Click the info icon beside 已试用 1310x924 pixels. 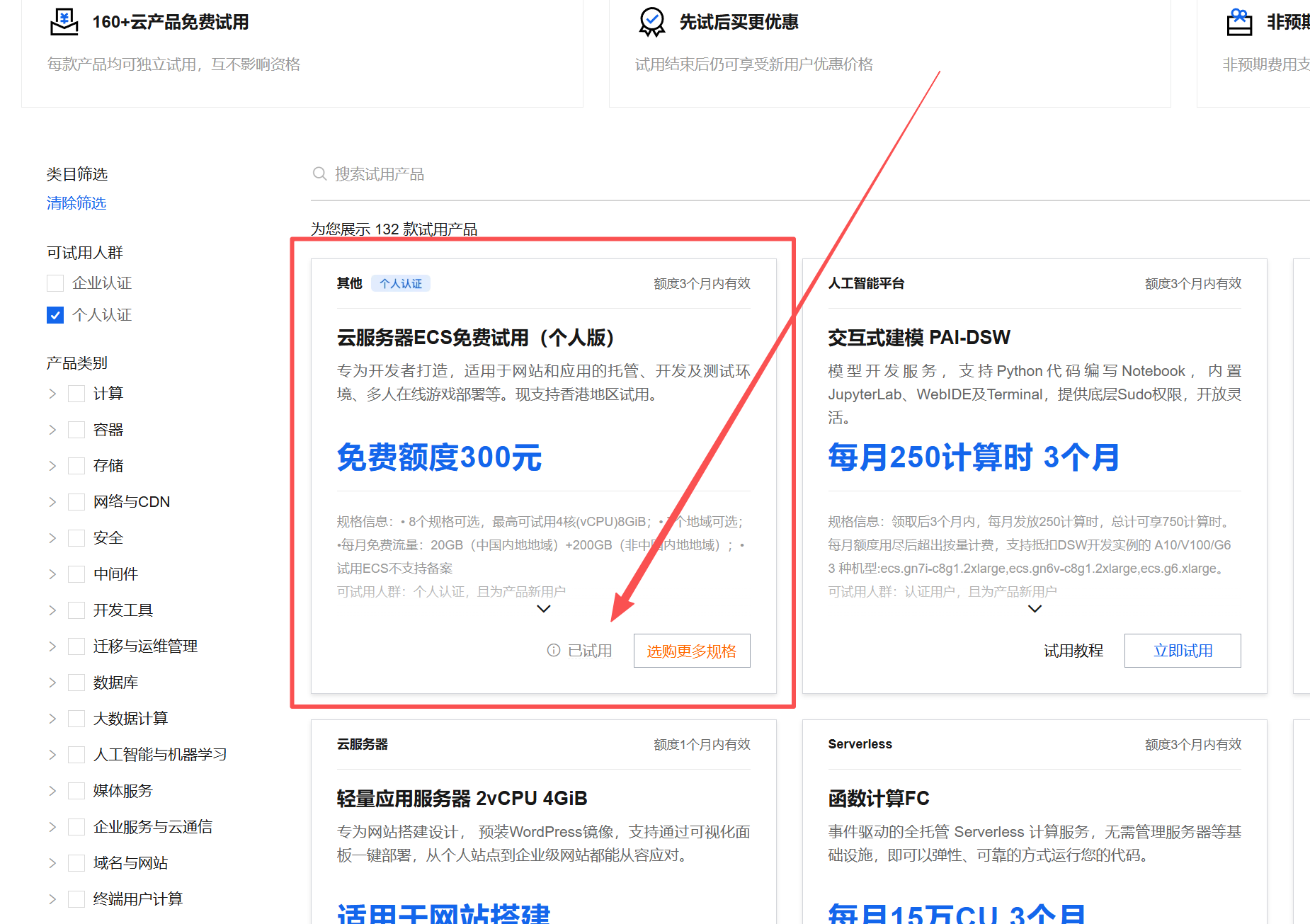click(x=554, y=650)
